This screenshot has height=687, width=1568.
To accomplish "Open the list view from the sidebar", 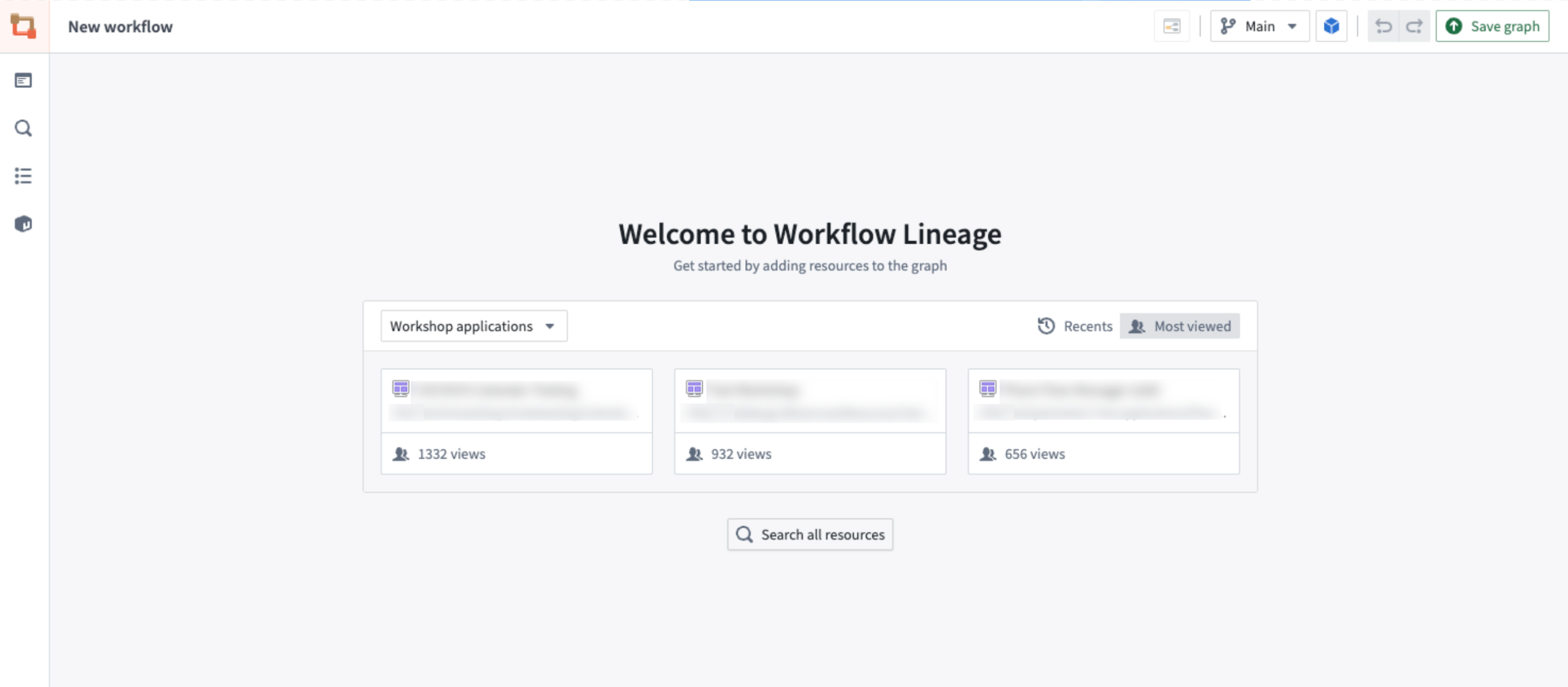I will click(23, 176).
